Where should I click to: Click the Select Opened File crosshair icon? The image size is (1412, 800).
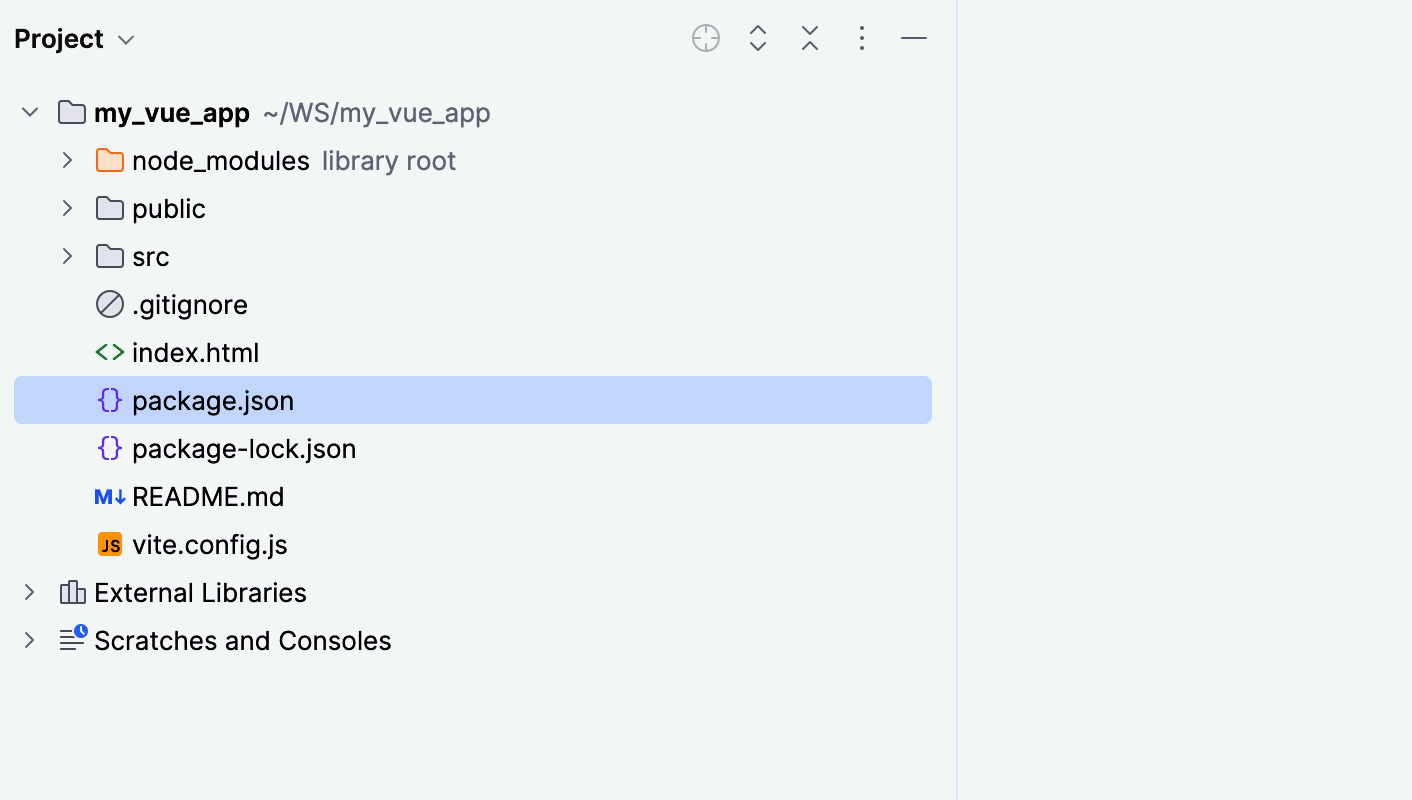pyautogui.click(x=705, y=38)
